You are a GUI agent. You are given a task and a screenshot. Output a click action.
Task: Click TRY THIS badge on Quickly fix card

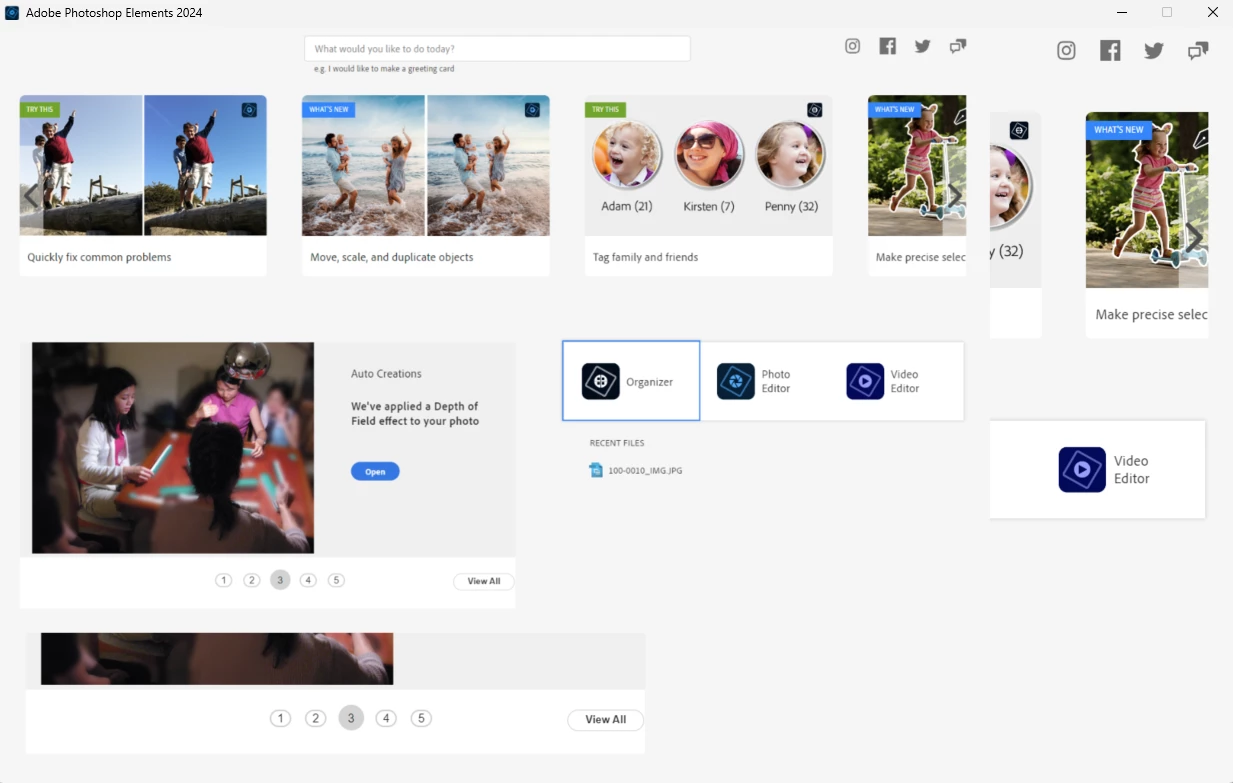click(x=40, y=109)
